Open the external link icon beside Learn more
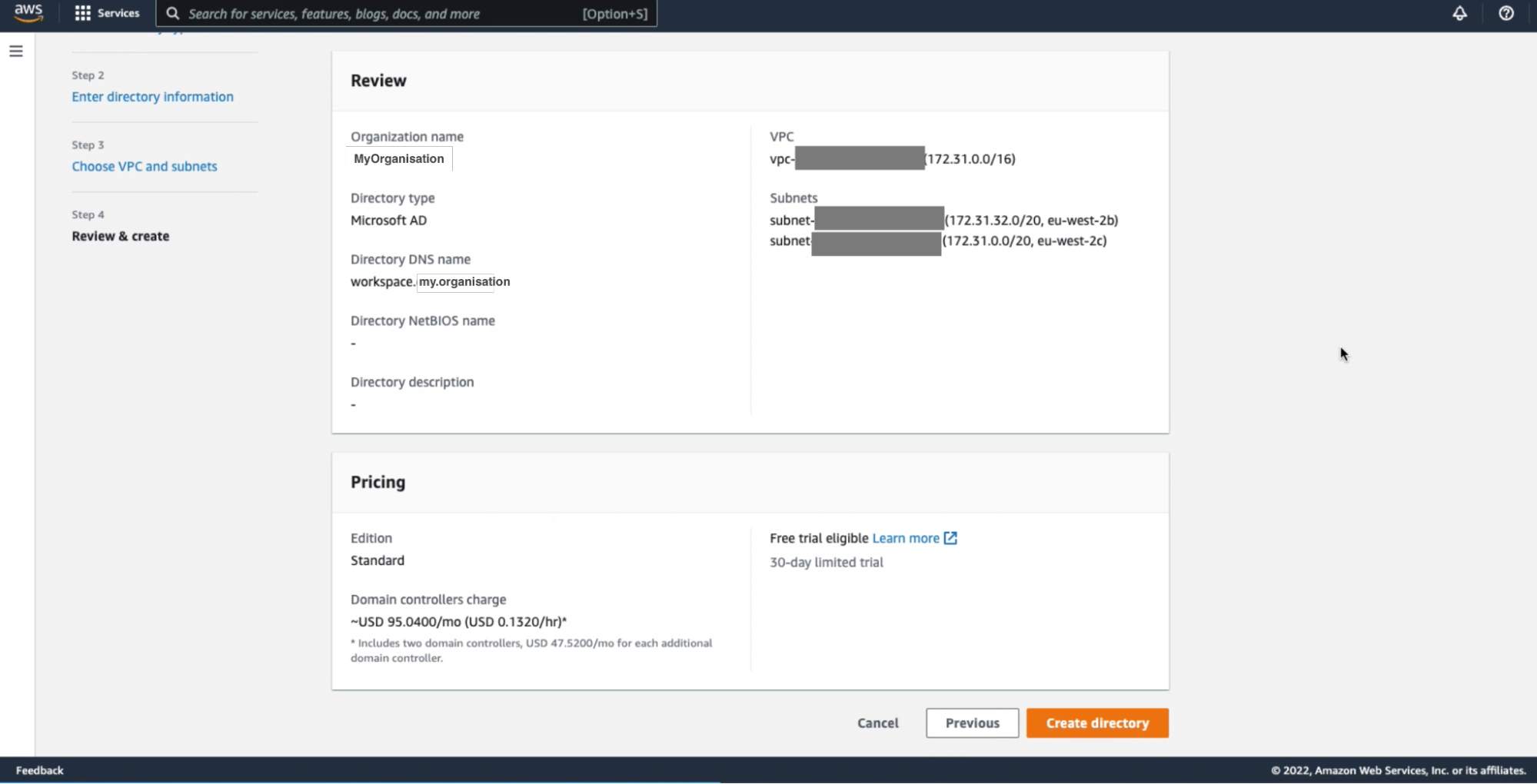This screenshot has height=784, width=1537. (950, 538)
